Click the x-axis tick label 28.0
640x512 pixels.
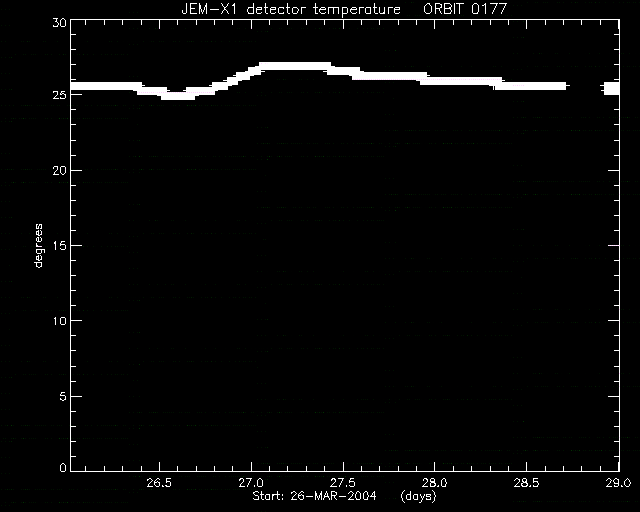pos(435,483)
